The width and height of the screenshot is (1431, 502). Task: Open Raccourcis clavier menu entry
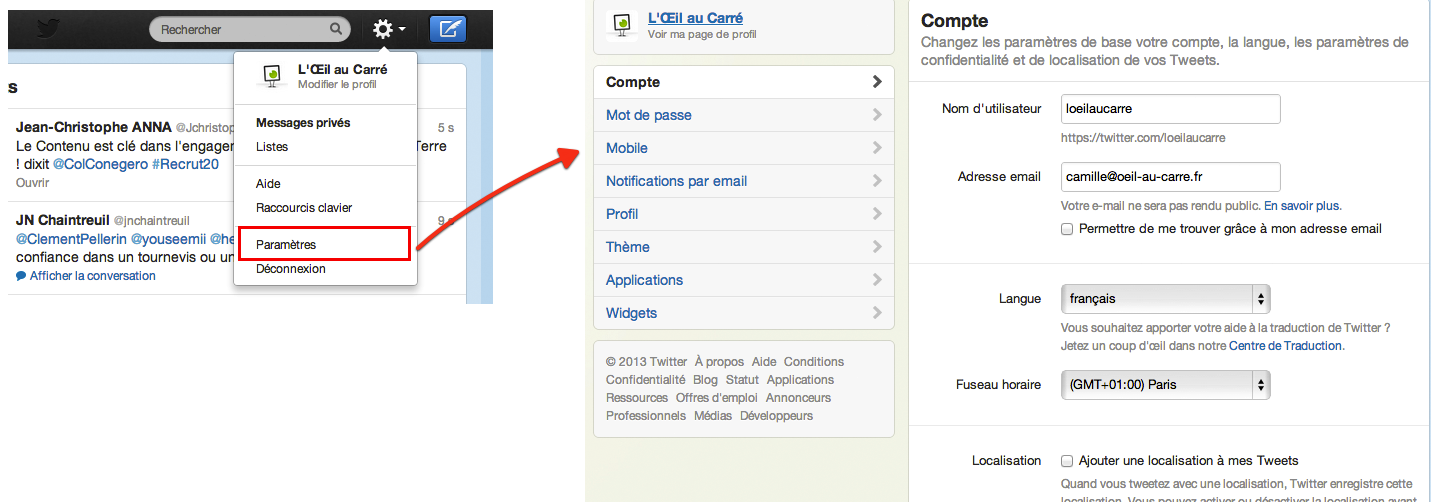click(304, 208)
